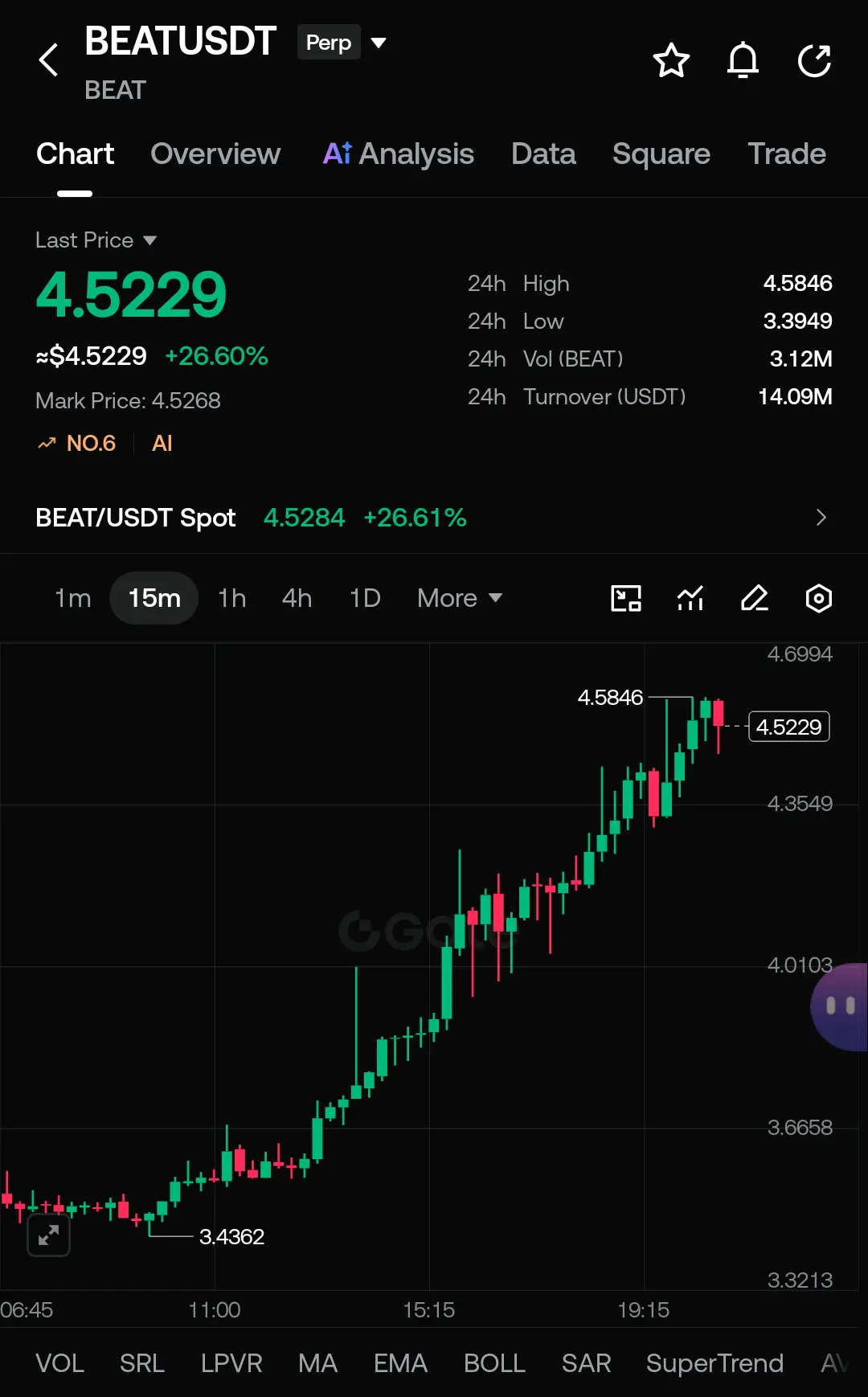Open BEAT/USDT Spot via right chevron
868x1397 pixels.
821,518
